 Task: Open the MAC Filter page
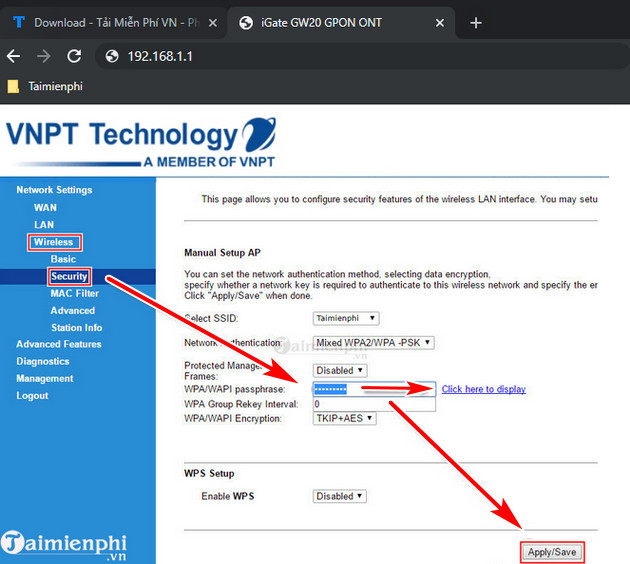click(x=74, y=293)
